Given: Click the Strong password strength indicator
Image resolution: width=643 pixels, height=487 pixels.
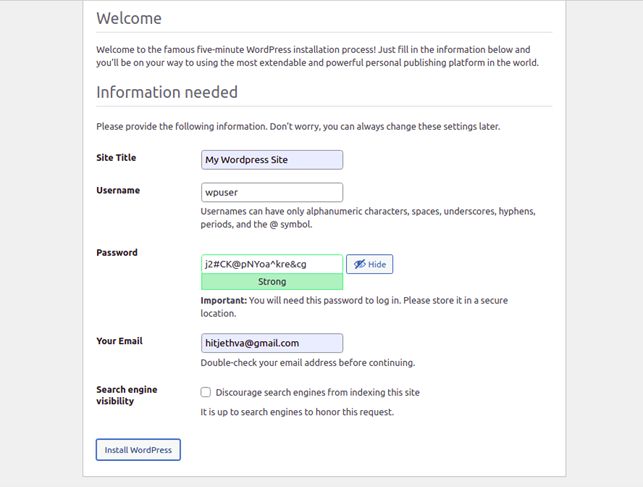Looking at the screenshot, I should click(272, 282).
